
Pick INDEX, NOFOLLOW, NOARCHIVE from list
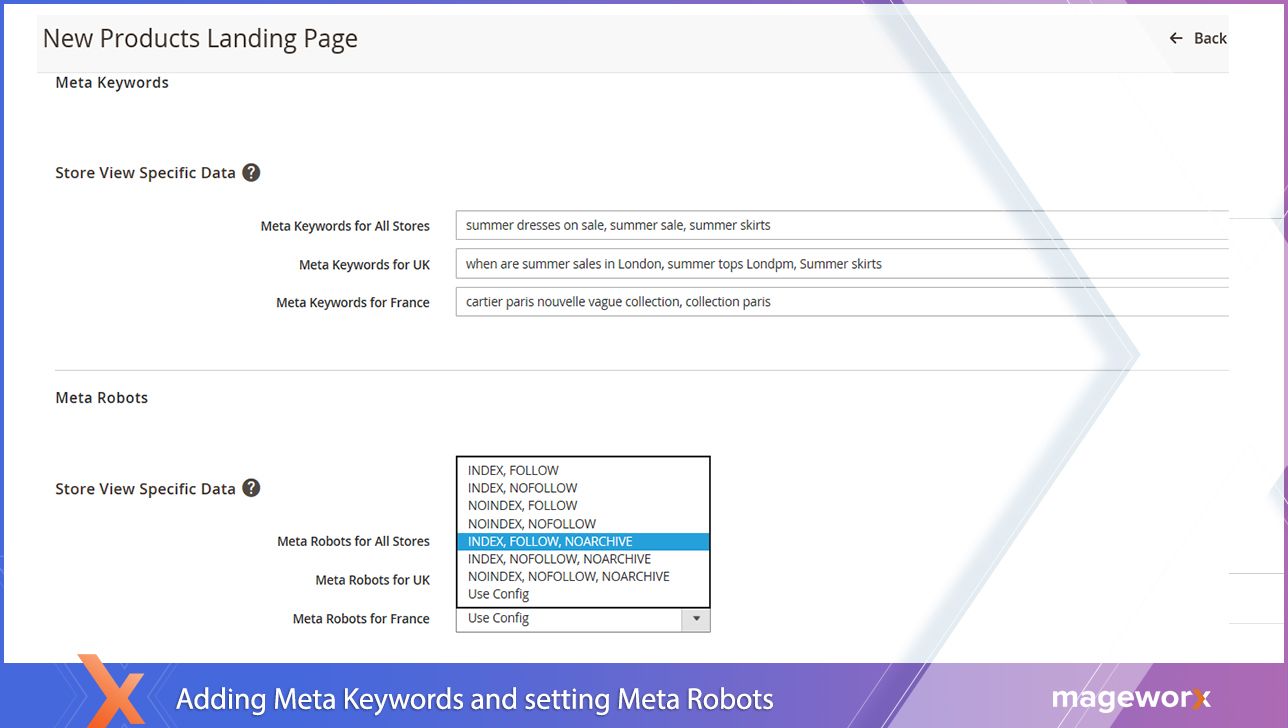coord(559,559)
